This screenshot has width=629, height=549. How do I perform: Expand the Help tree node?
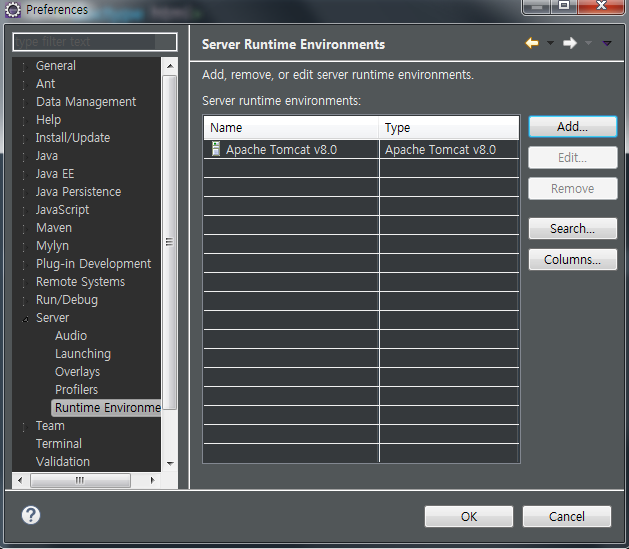[x=25, y=121]
